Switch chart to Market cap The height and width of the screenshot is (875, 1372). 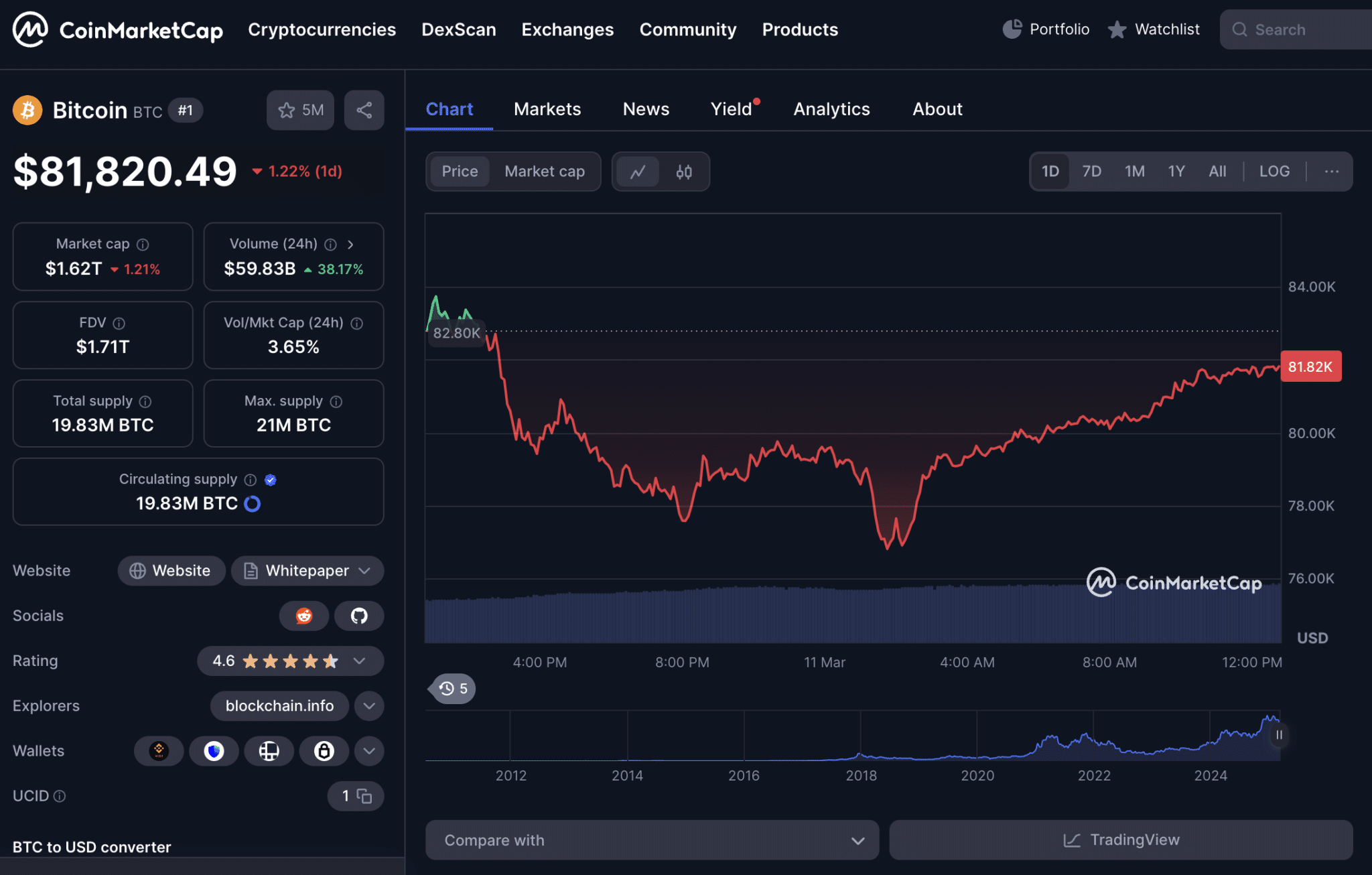tap(545, 172)
